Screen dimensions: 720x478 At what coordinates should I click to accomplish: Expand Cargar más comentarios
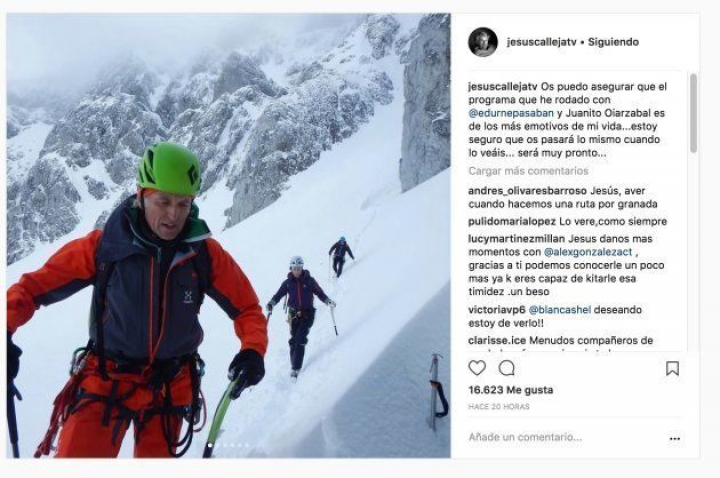click(x=528, y=171)
